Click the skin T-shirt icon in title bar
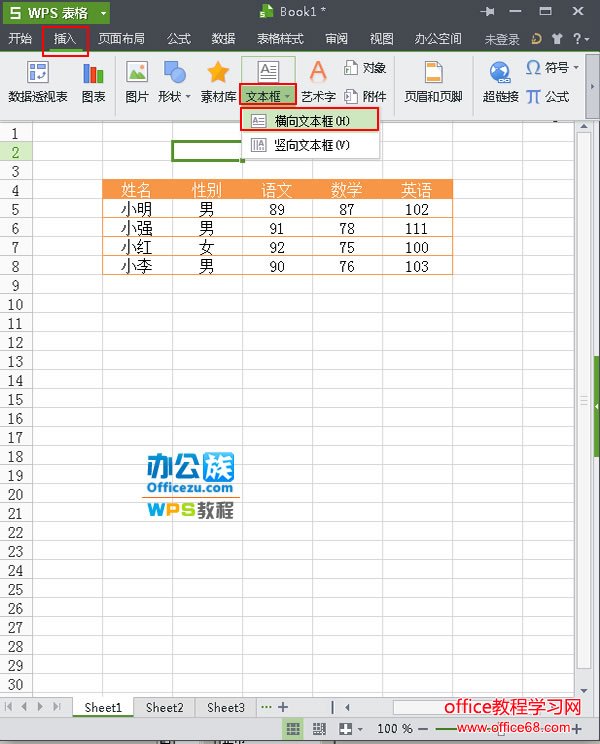Viewport: 600px width, 744px height. point(557,39)
